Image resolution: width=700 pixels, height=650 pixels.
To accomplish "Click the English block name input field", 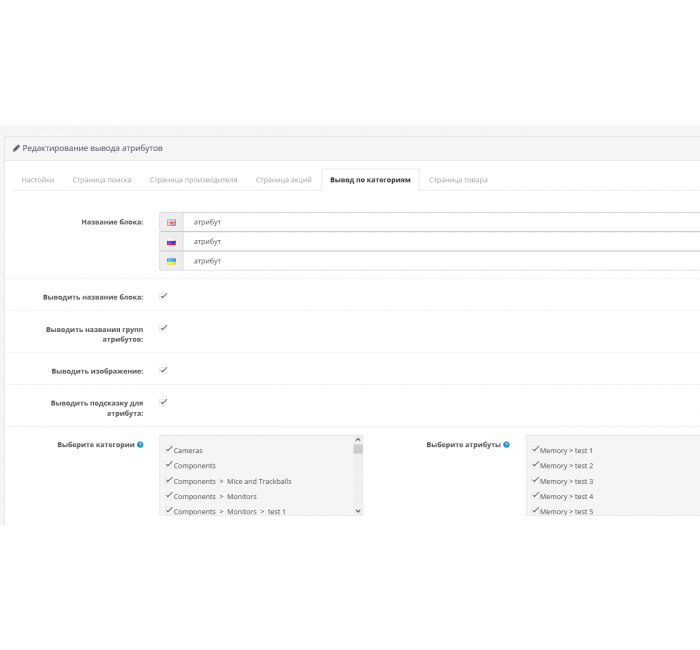I will [442, 222].
